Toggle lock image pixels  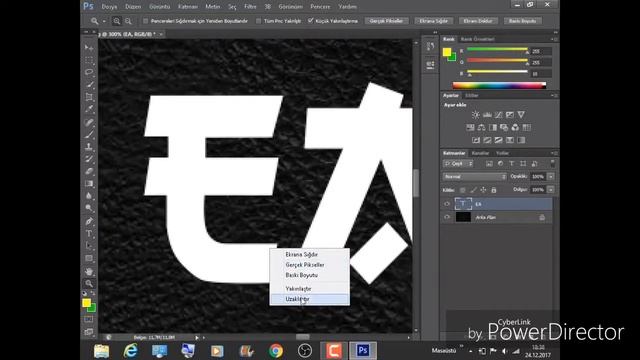[473, 190]
